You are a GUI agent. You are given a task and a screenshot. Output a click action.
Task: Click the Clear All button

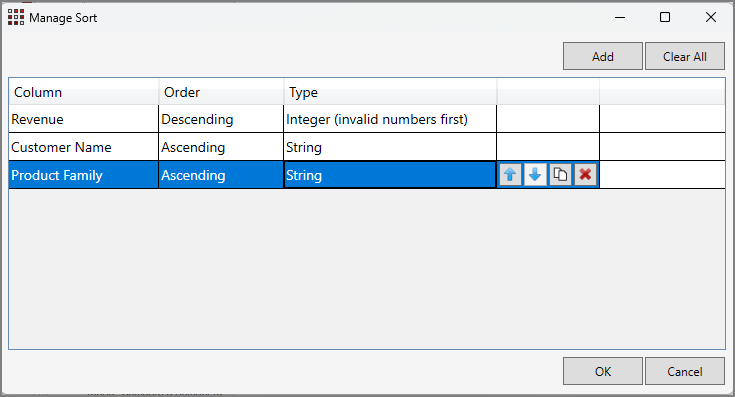click(x=684, y=56)
